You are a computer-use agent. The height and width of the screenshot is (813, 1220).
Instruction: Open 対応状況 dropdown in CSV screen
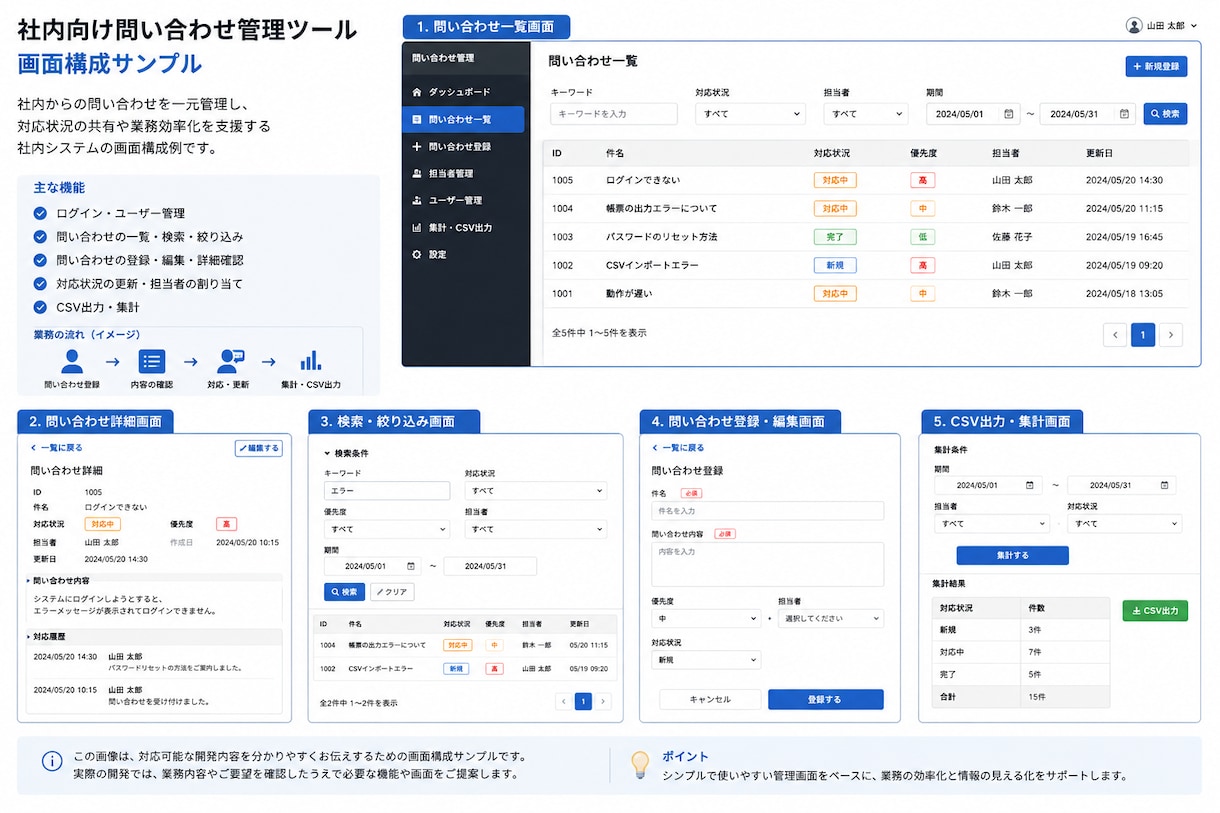[x=1124, y=523]
